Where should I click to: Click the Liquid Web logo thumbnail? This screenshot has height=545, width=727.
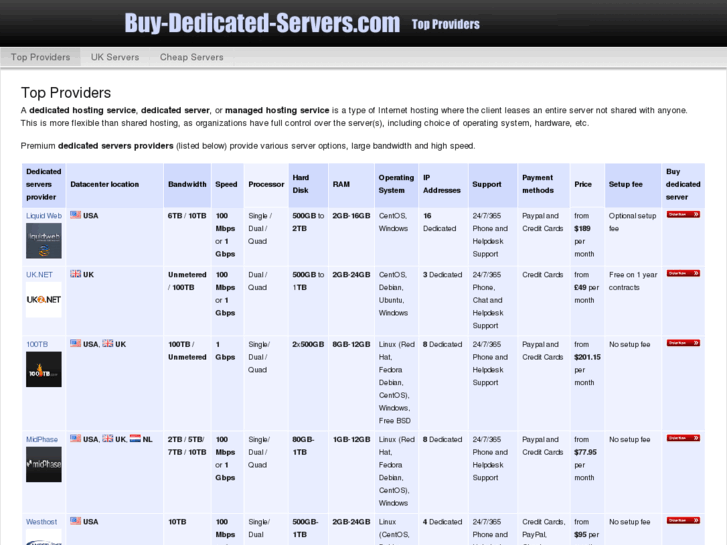(x=44, y=241)
